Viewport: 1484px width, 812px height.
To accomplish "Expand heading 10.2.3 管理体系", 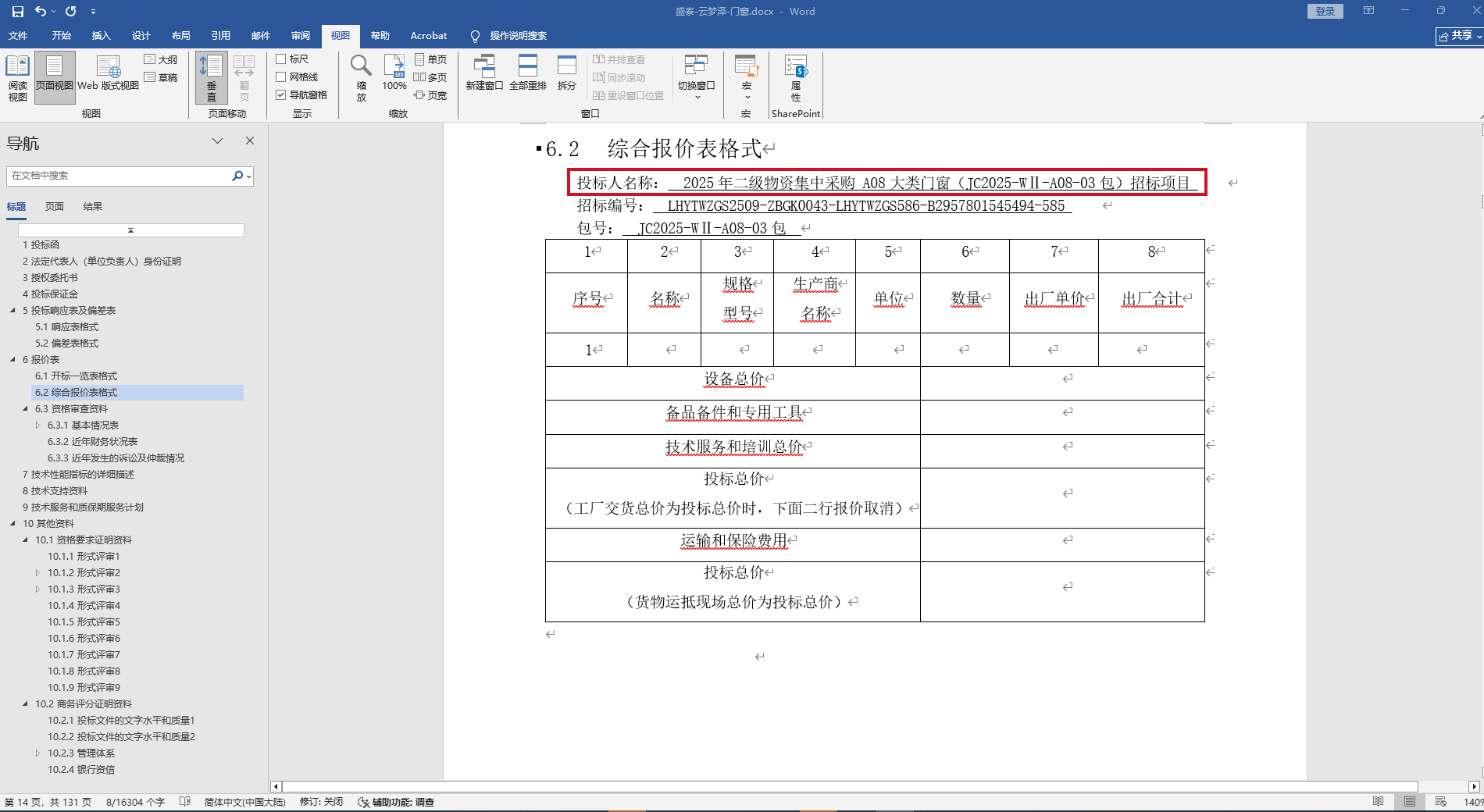I will (37, 753).
